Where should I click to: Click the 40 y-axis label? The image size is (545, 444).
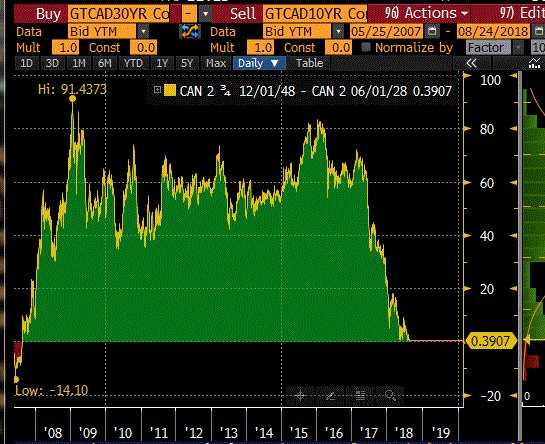coord(487,236)
